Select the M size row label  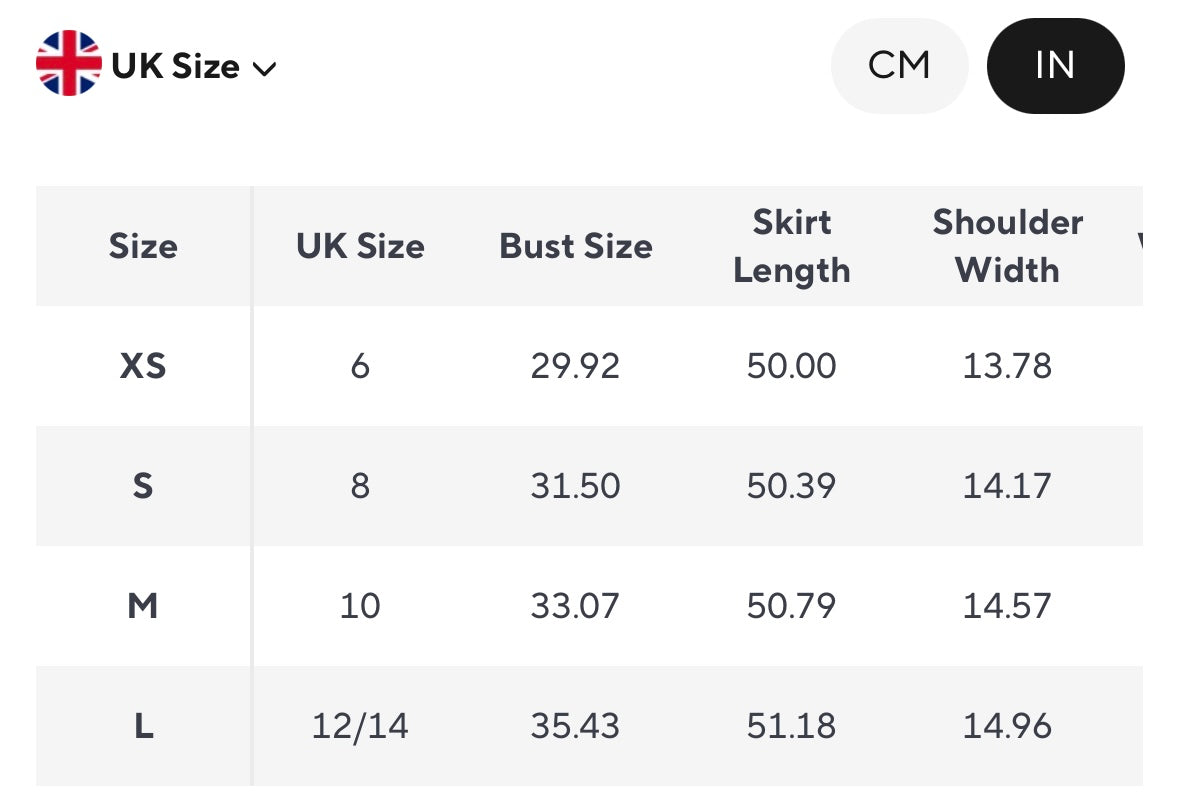point(143,606)
